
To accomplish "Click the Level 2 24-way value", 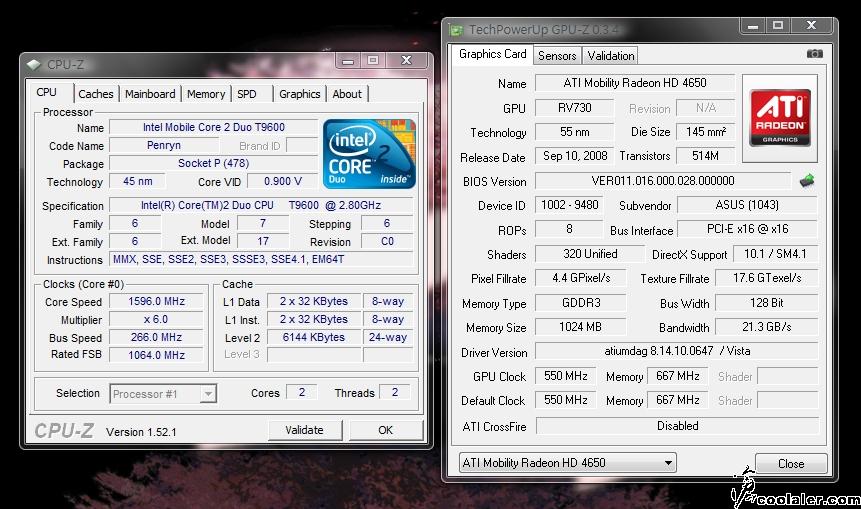I will [x=388, y=337].
